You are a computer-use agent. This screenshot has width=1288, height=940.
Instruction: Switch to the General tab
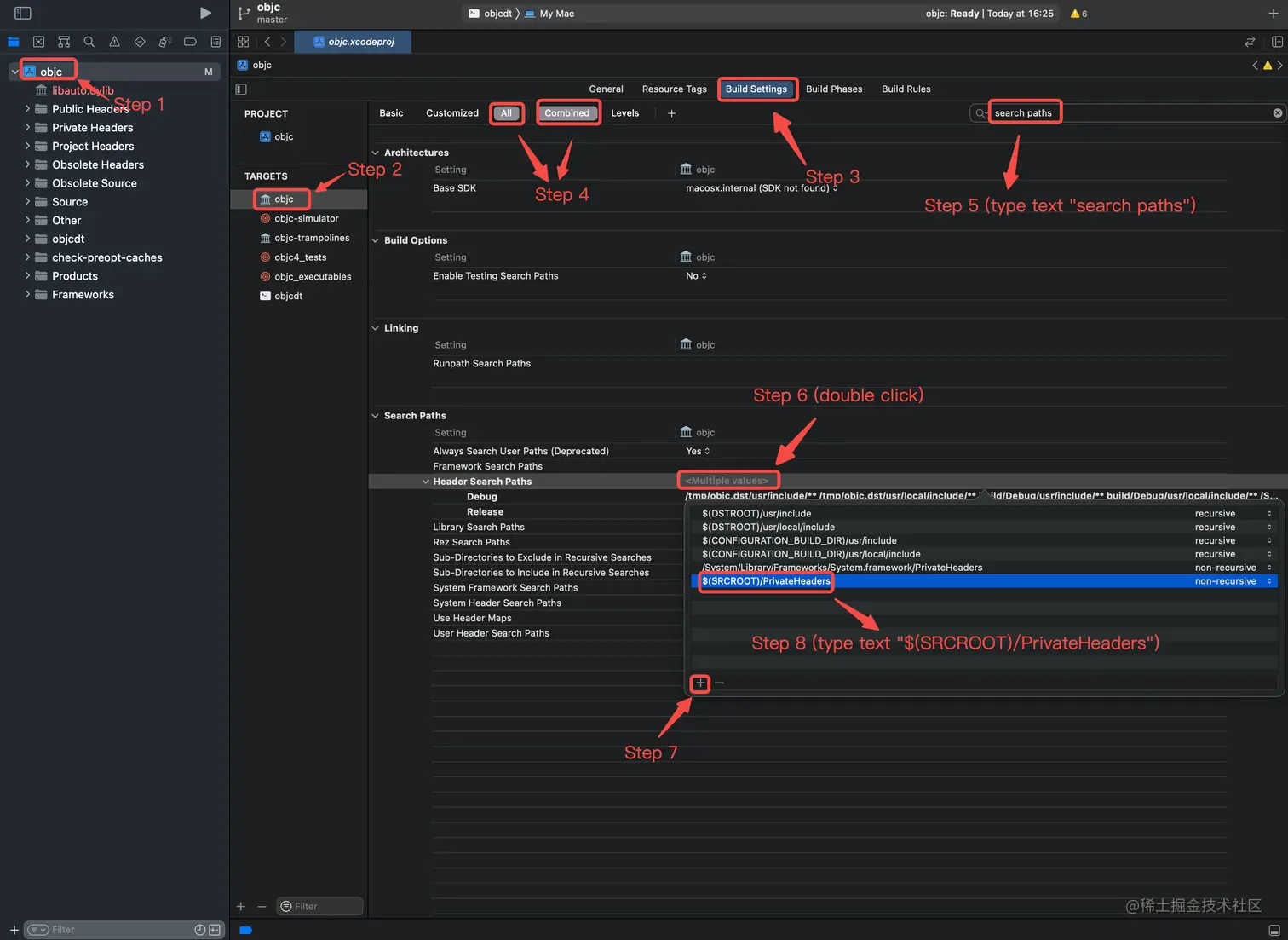pos(606,89)
